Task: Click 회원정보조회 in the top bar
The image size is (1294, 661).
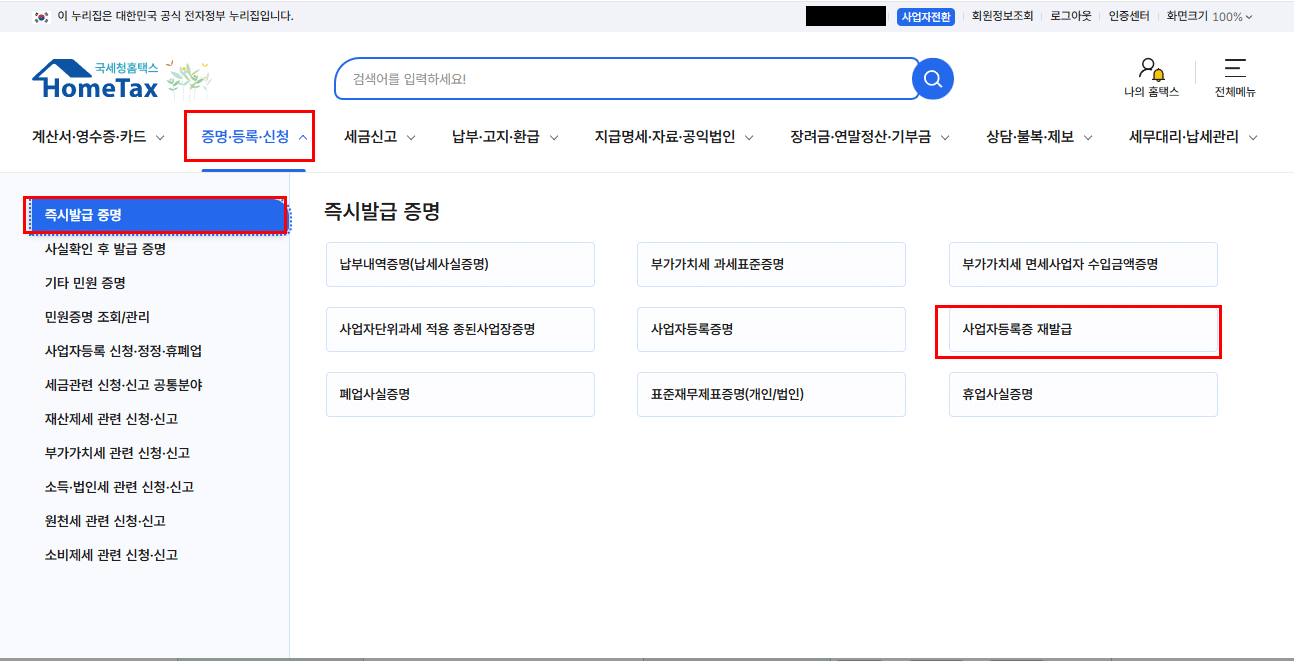Action: (x=1003, y=16)
